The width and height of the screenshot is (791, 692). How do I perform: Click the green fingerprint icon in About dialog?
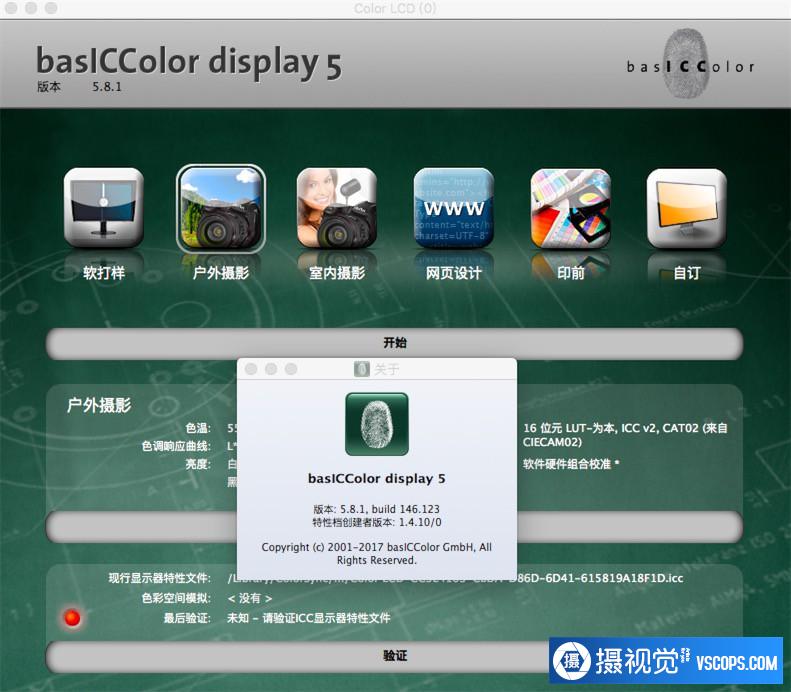pyautogui.click(x=377, y=424)
